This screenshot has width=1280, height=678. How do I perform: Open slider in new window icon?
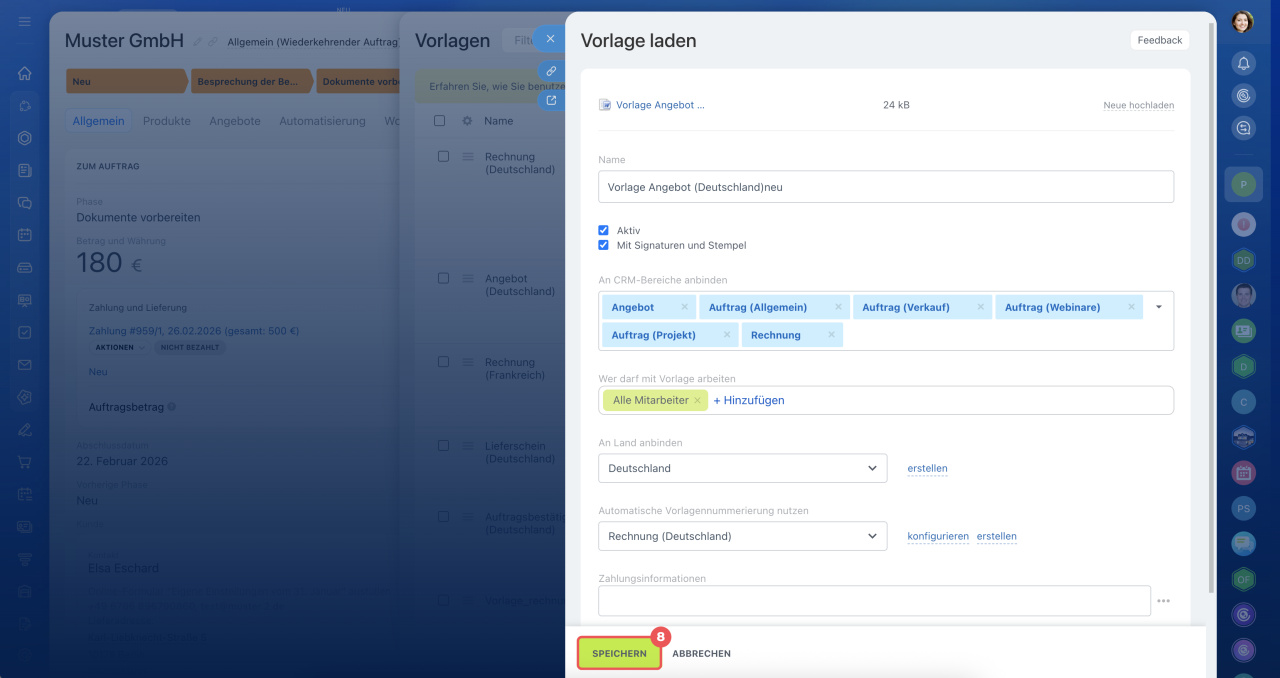click(550, 99)
